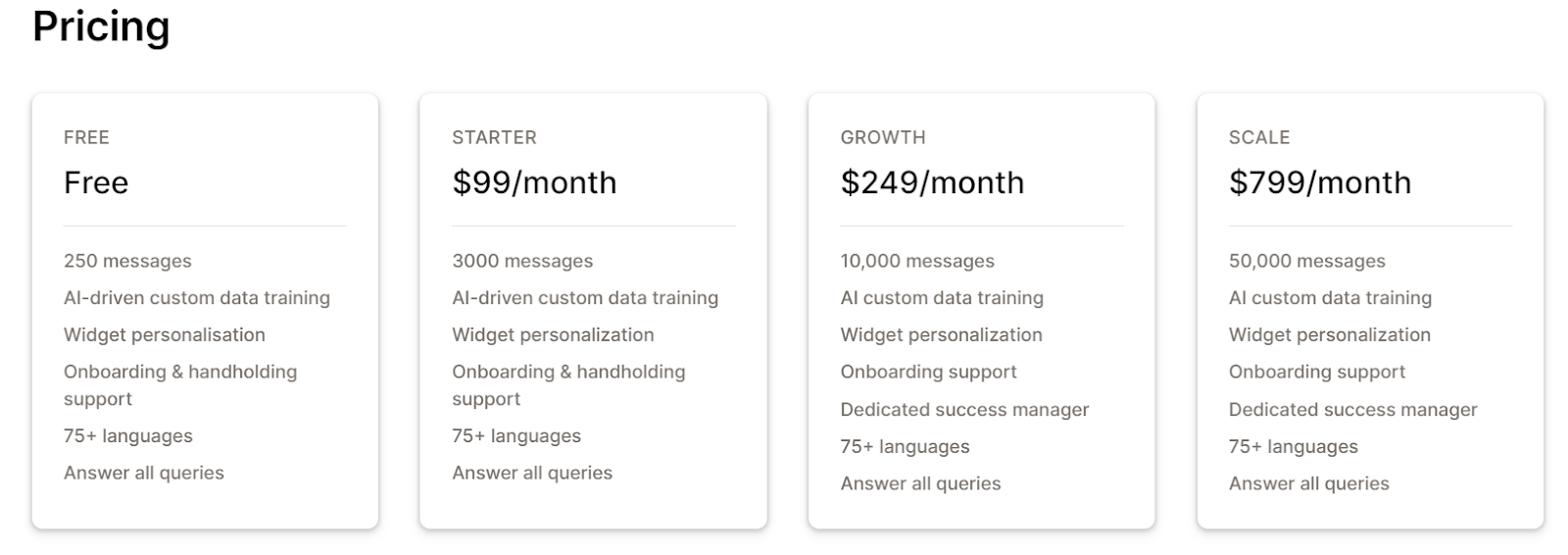Choose the $99/month price
The image size is (1568, 555).
click(534, 182)
